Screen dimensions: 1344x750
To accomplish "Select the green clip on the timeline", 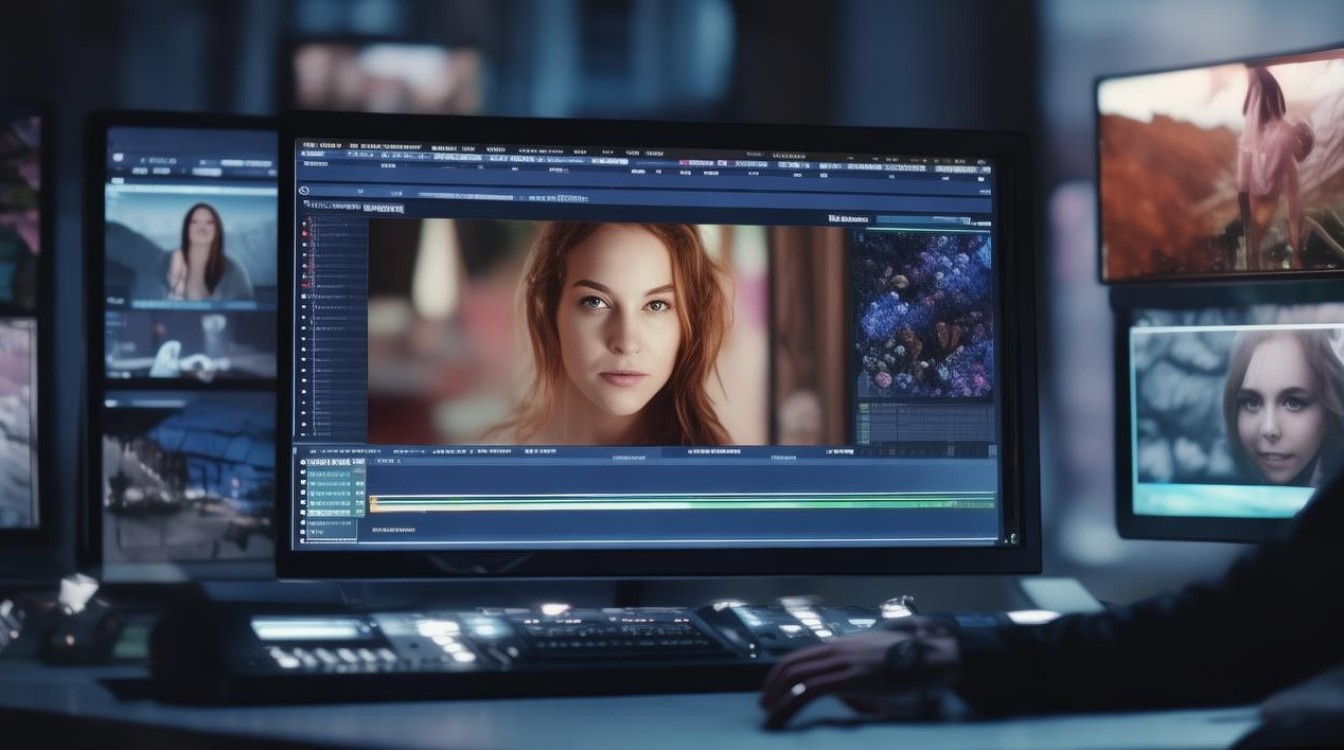I will point(682,502).
